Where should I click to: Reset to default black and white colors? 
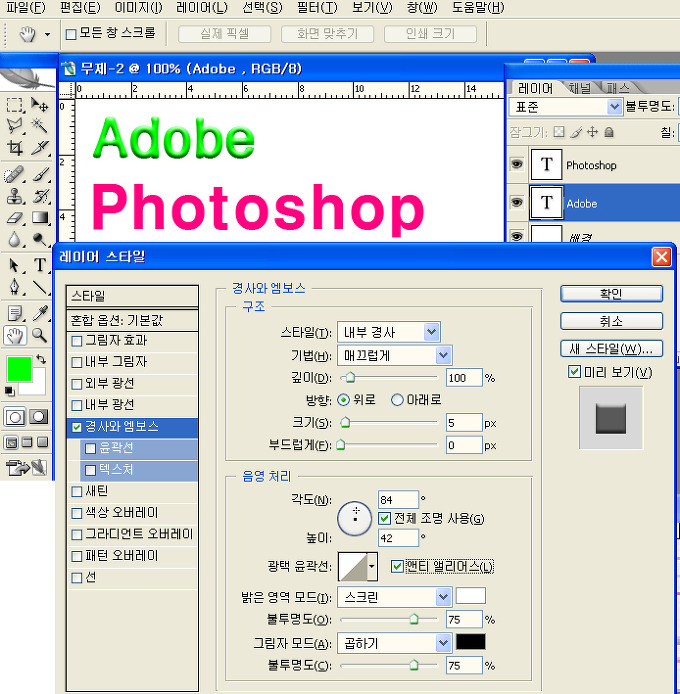click(9, 391)
